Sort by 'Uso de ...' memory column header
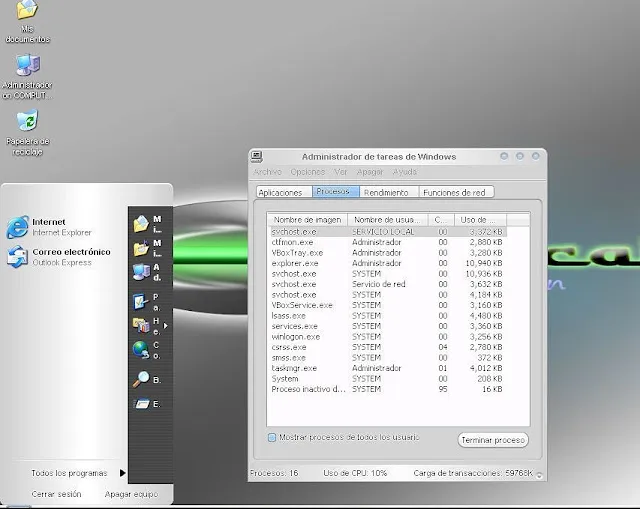This screenshot has height=509, width=640. click(x=480, y=220)
